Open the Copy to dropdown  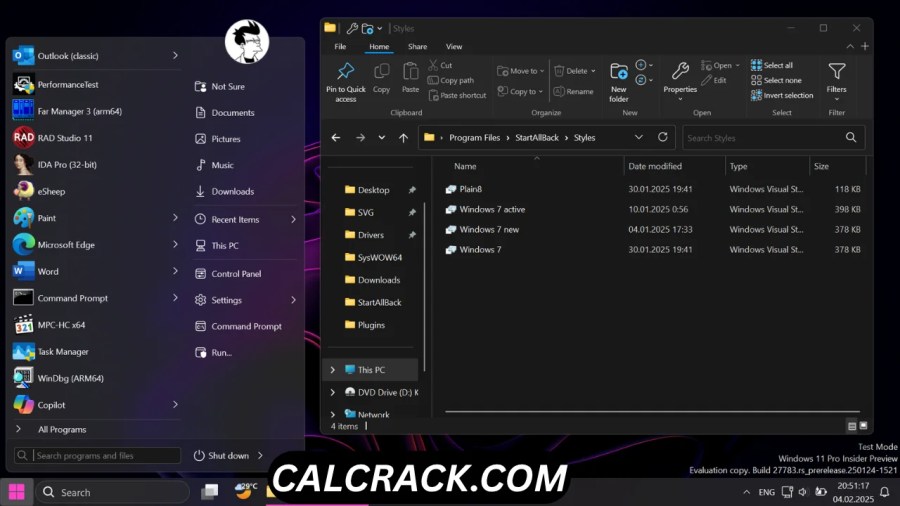pyautogui.click(x=519, y=91)
